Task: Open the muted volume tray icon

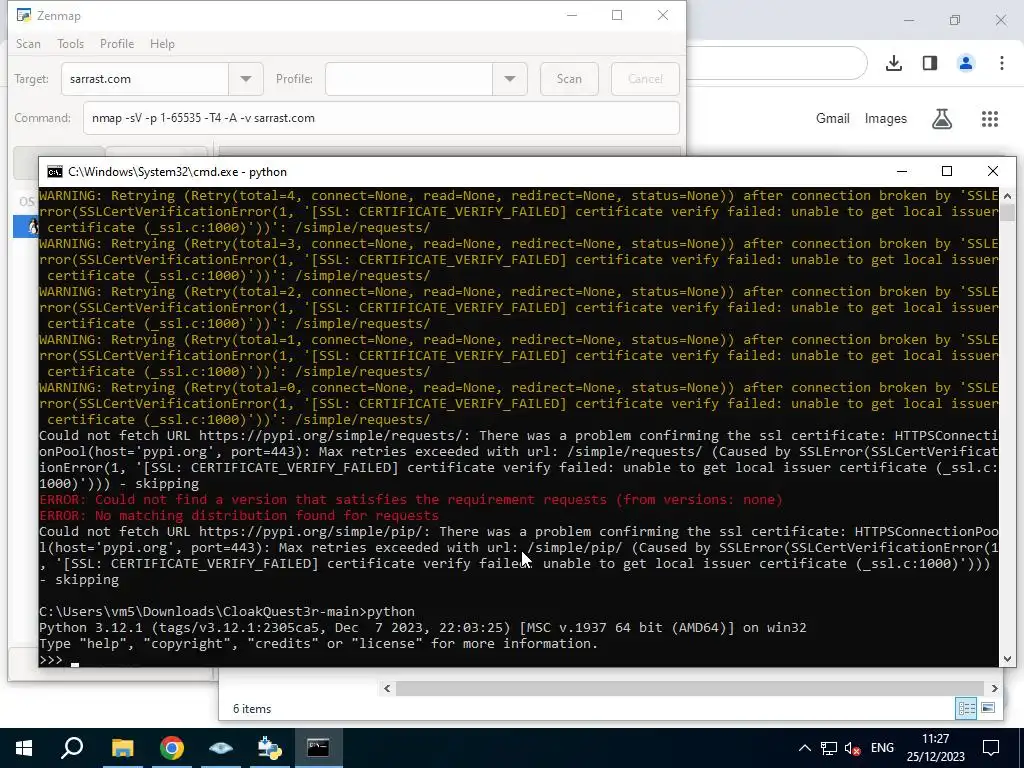Action: tap(852, 748)
